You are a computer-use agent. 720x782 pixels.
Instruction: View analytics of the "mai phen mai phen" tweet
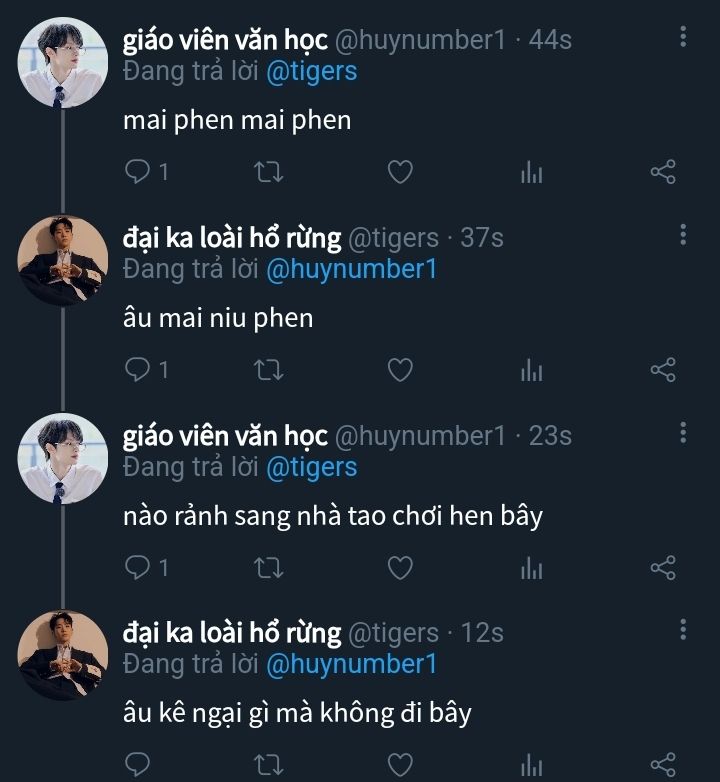(531, 172)
